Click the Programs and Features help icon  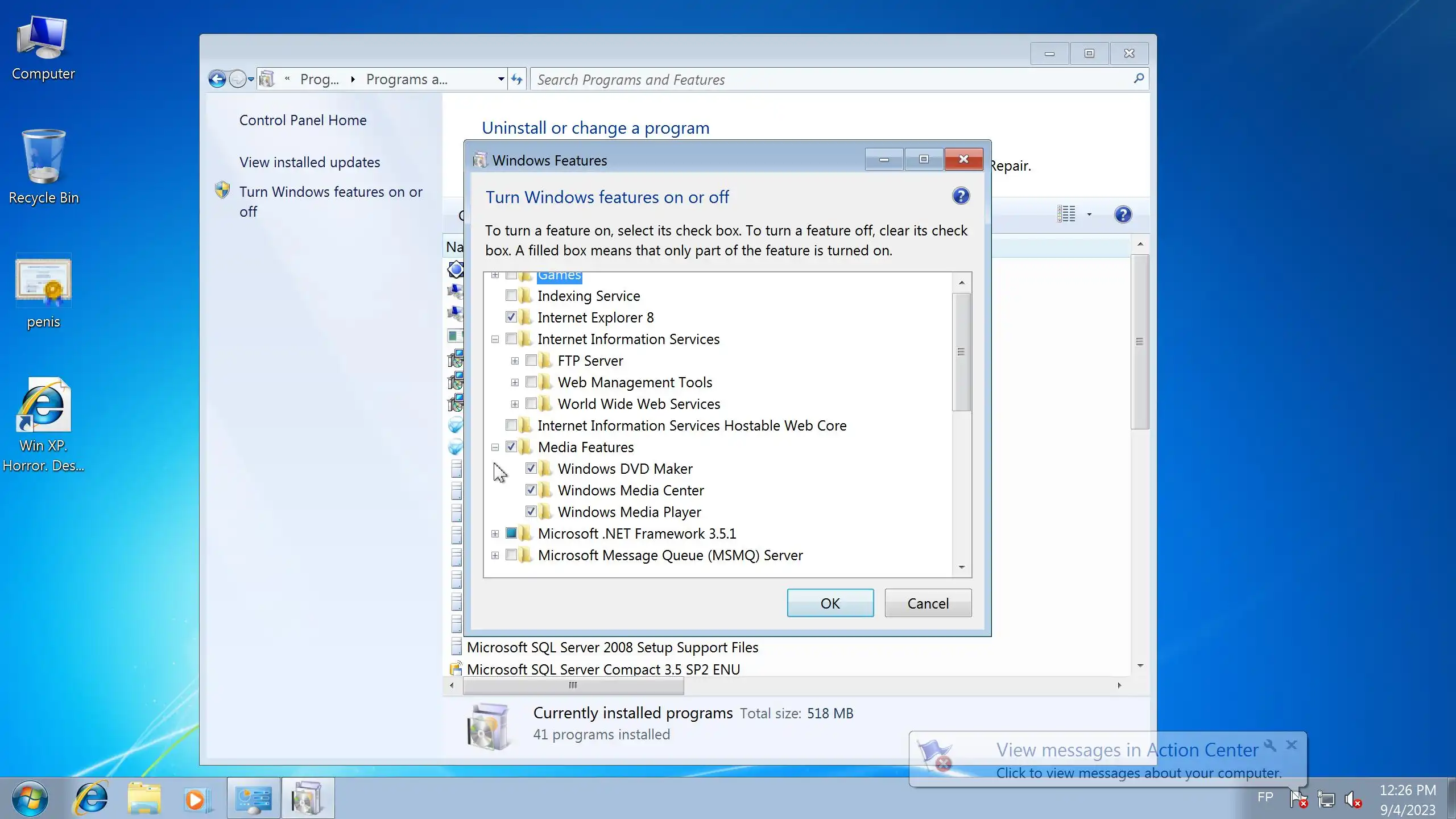pyautogui.click(x=1123, y=214)
